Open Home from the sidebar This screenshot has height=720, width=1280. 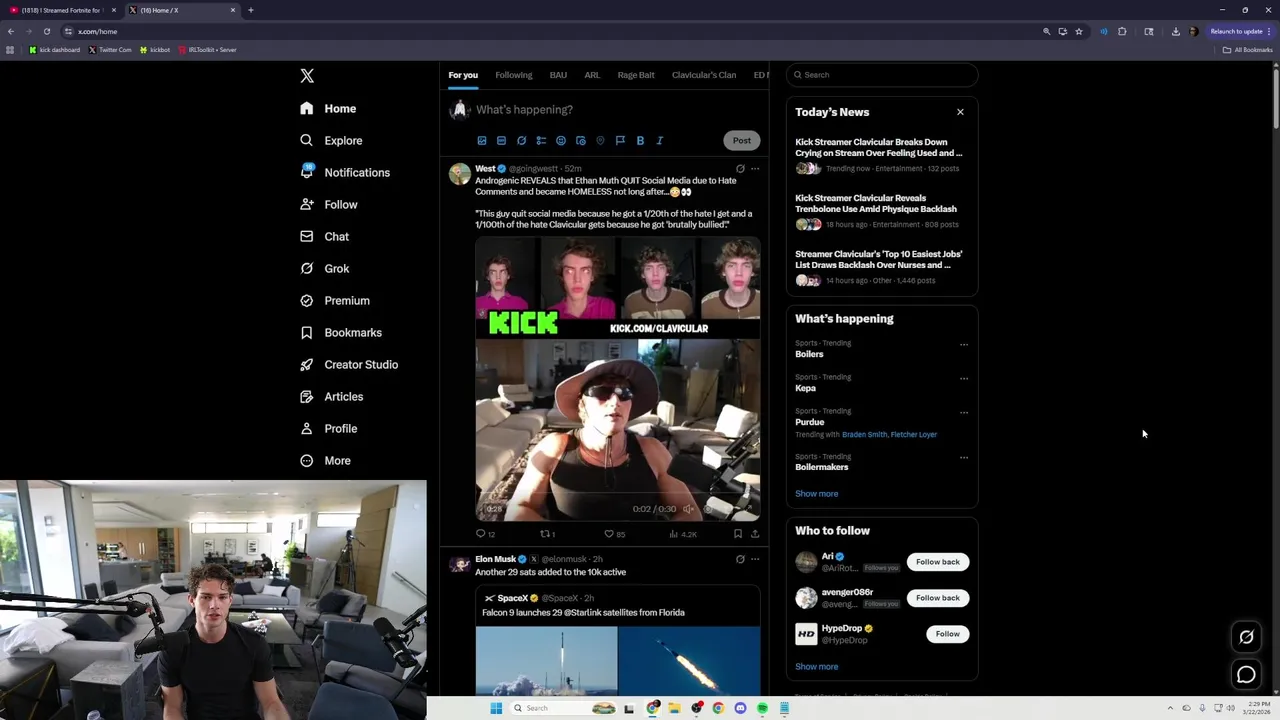coord(328,108)
